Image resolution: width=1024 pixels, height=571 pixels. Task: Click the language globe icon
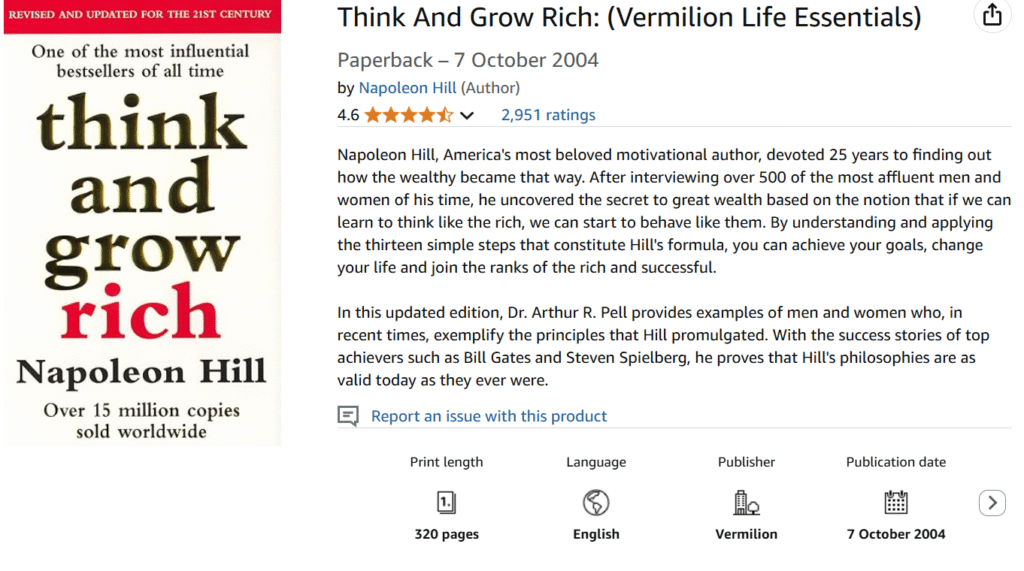tap(596, 502)
